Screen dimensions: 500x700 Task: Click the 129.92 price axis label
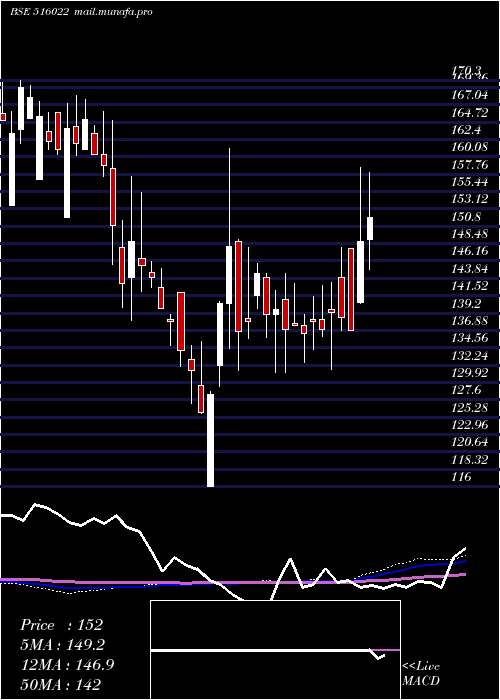click(x=469, y=373)
